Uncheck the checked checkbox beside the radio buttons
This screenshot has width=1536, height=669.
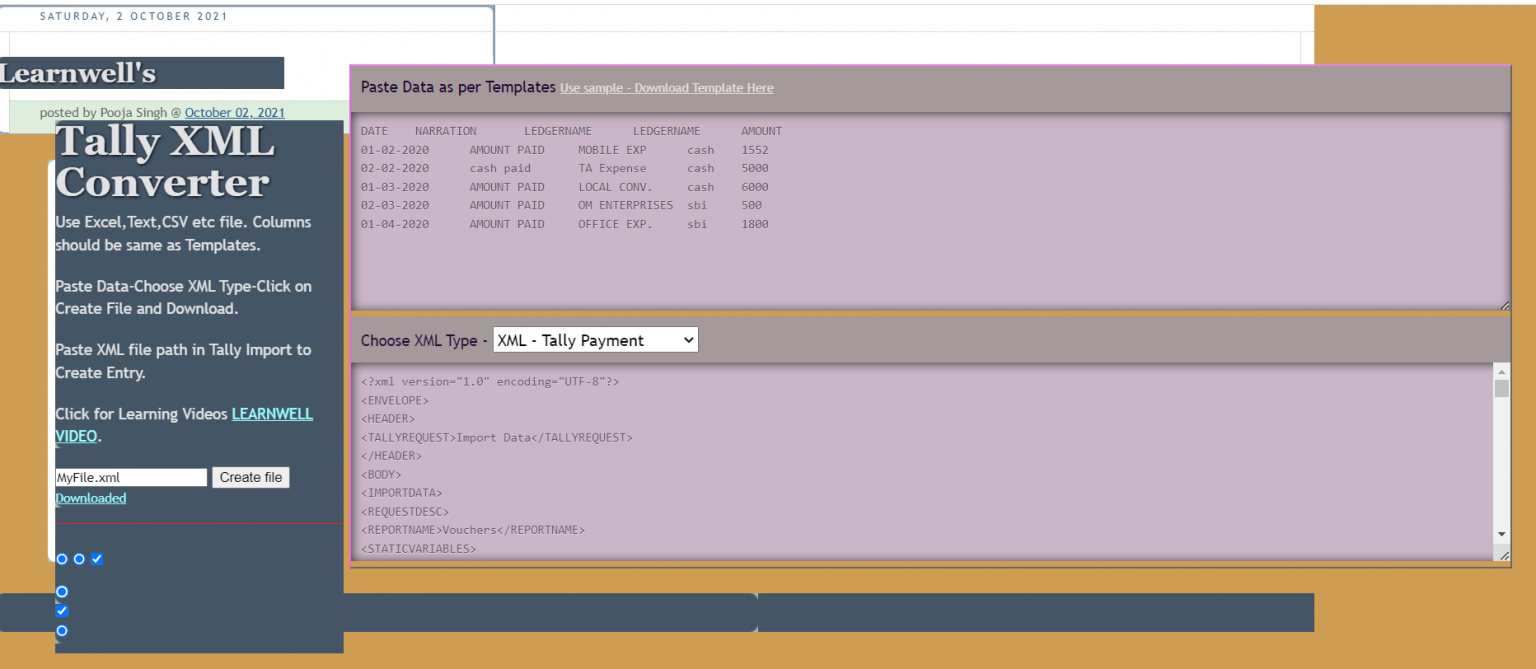click(97, 559)
